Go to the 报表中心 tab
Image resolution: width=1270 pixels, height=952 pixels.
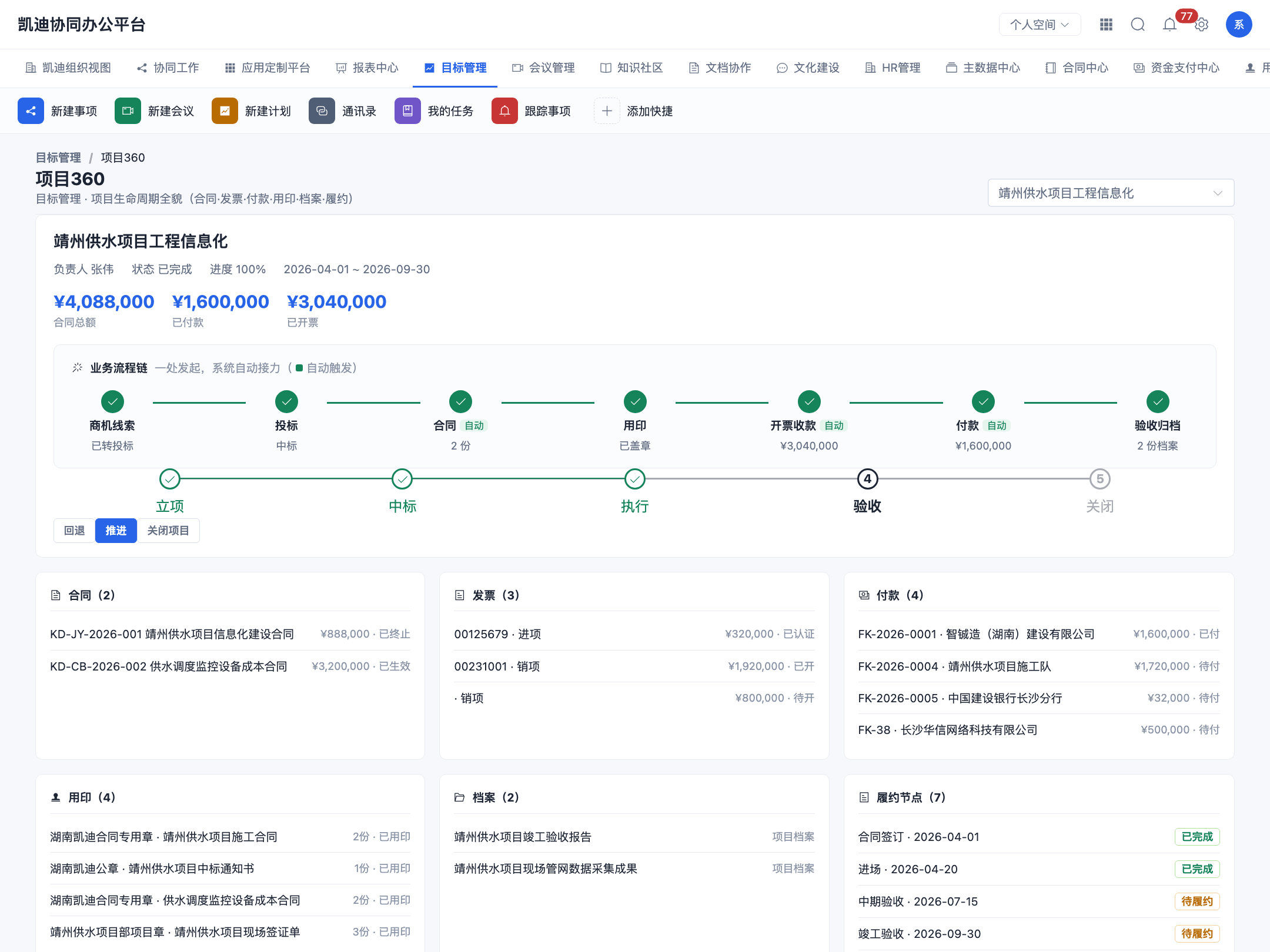point(367,68)
